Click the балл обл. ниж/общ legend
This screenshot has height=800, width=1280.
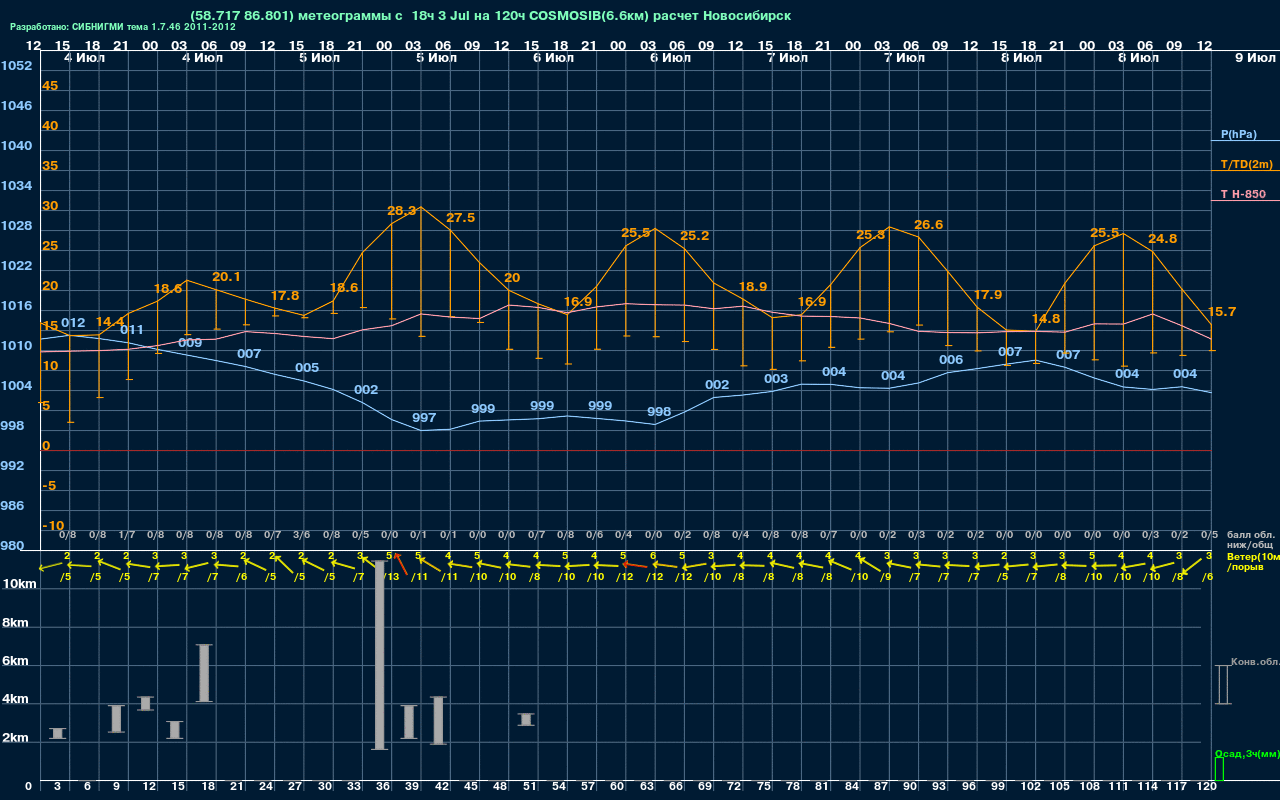point(1250,540)
